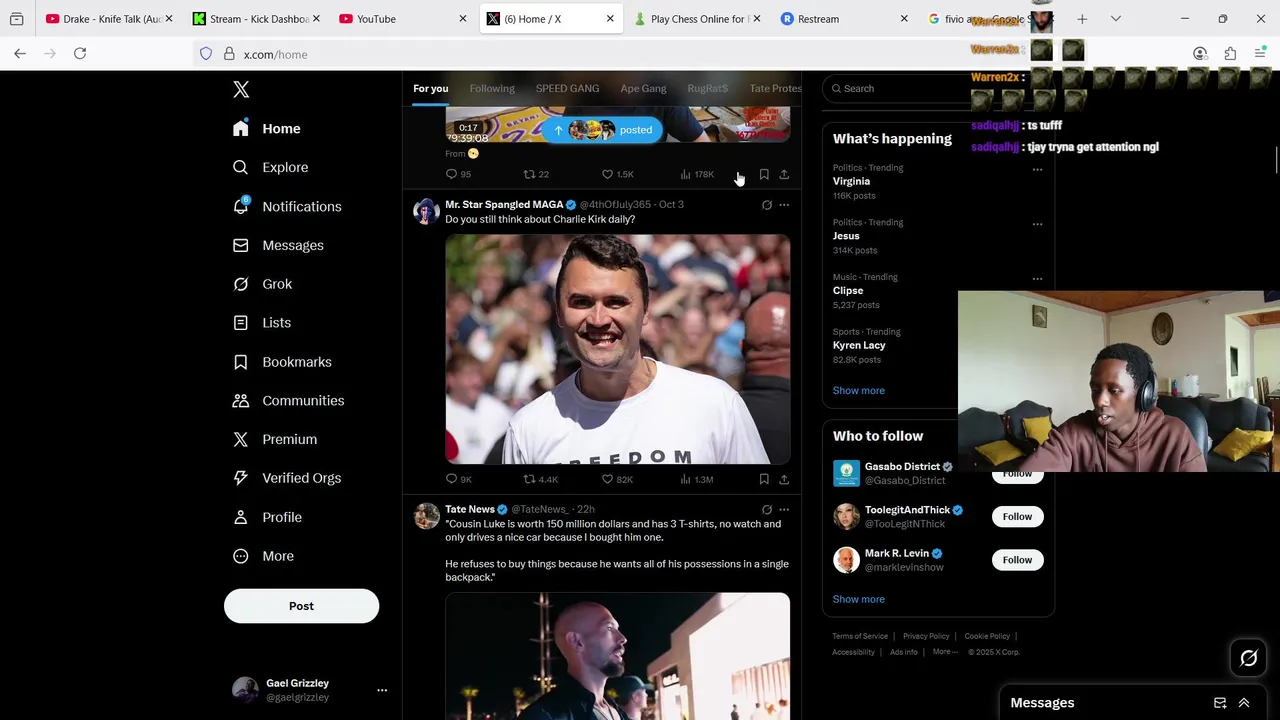The height and width of the screenshot is (720, 1280).
Task: Show more under What's happening
Action: point(858,391)
